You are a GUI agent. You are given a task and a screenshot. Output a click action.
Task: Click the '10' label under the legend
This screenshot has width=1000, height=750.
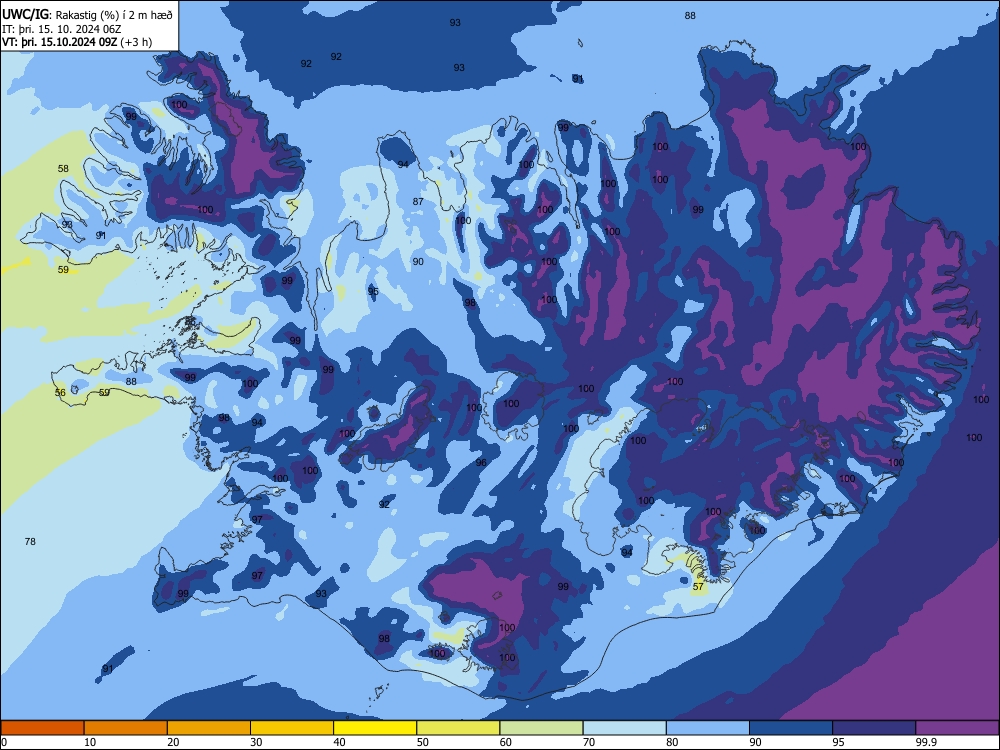point(90,742)
